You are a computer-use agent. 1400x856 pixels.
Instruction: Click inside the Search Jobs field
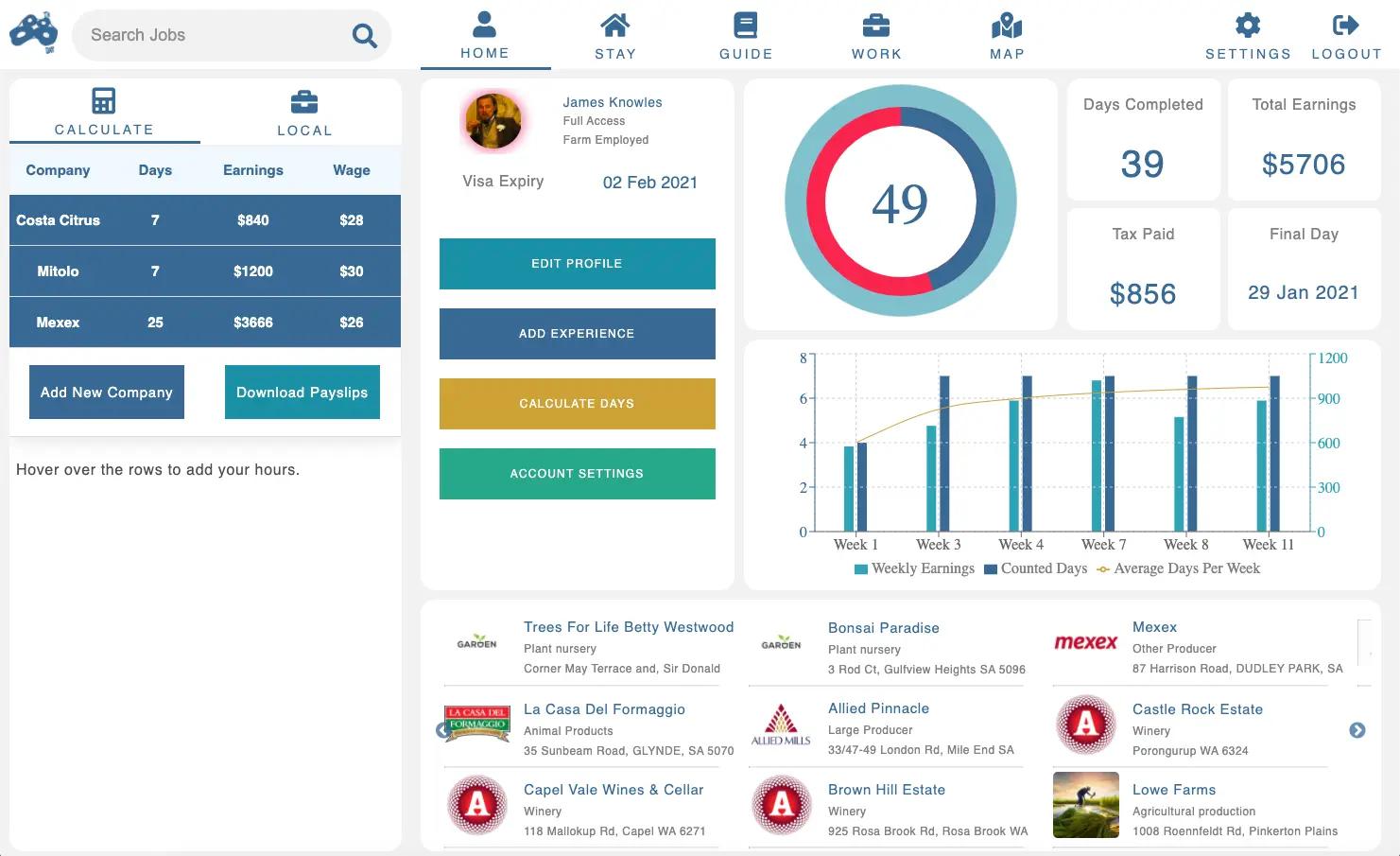[x=217, y=35]
